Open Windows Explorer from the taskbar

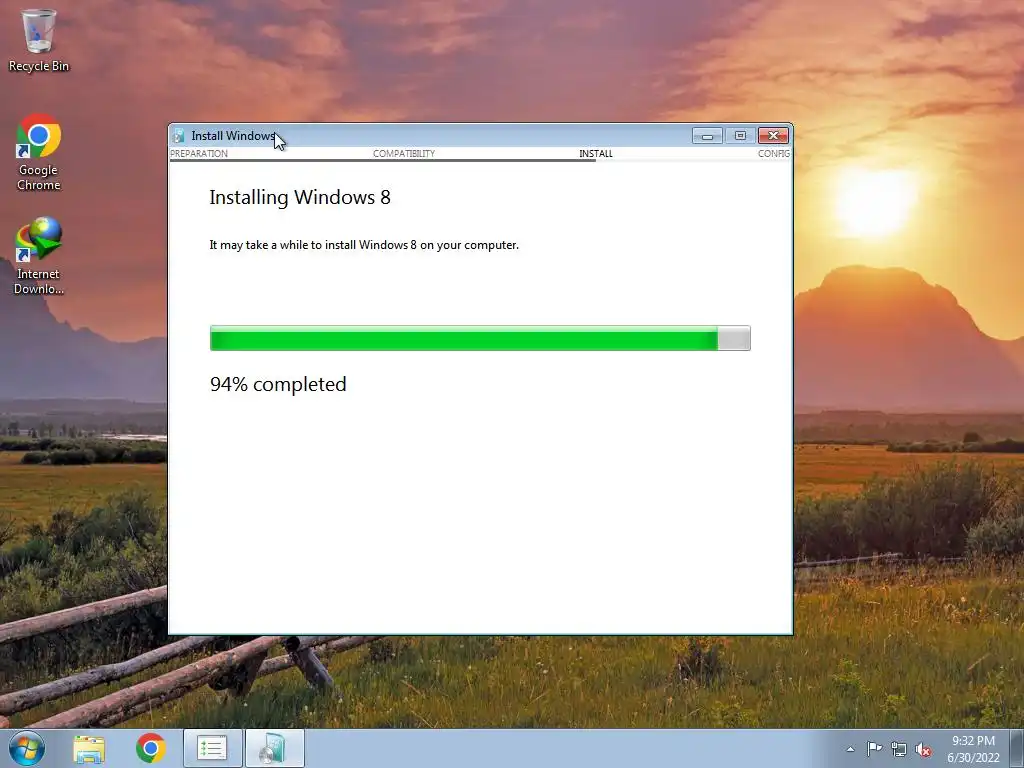(89, 749)
